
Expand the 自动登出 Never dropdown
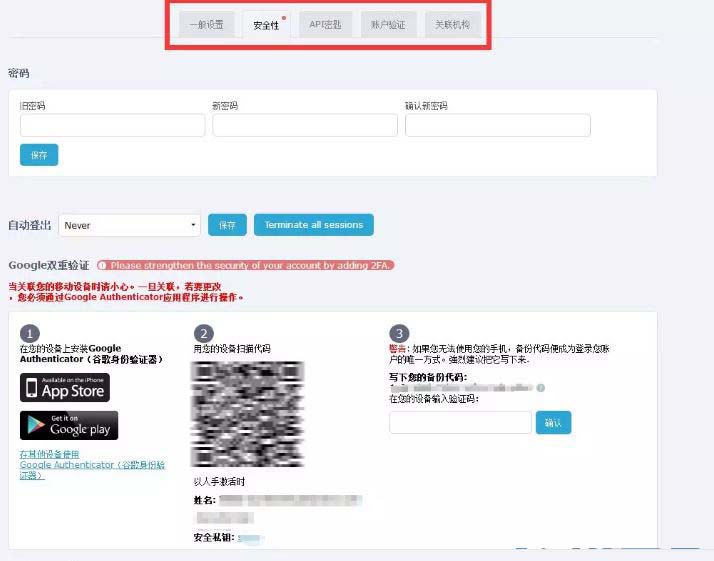pyautogui.click(x=129, y=225)
